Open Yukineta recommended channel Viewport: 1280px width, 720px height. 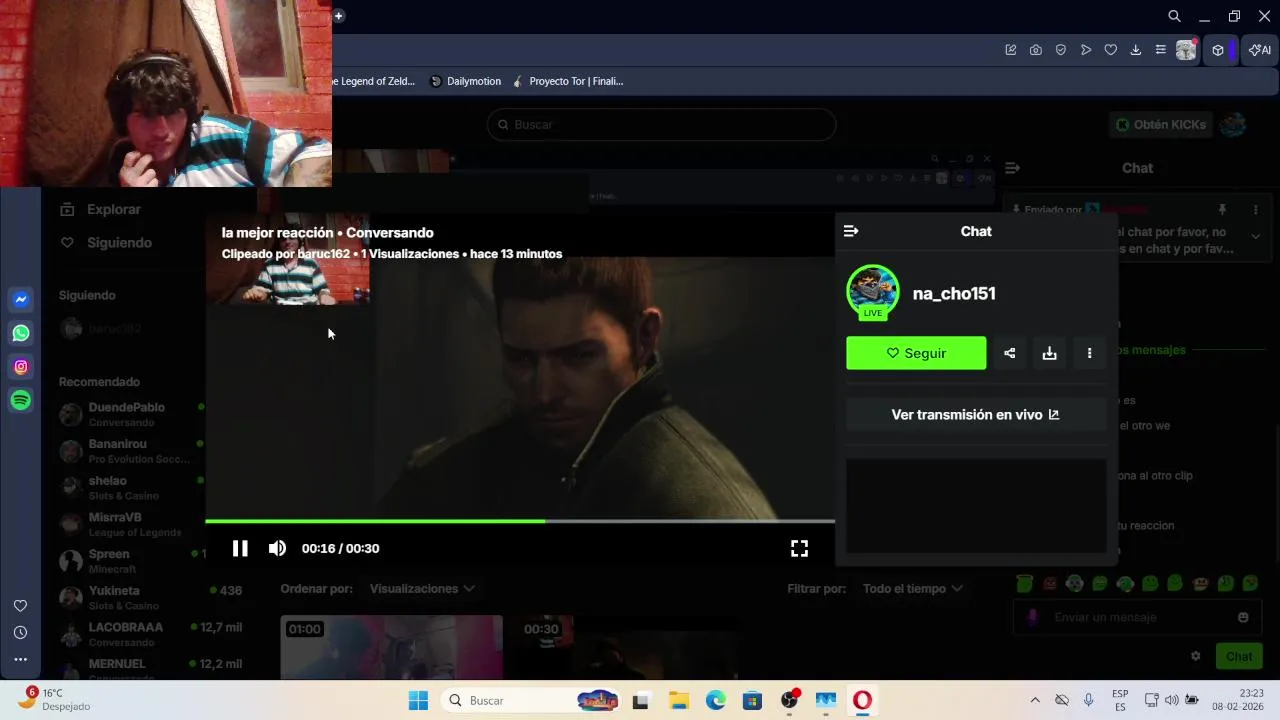(150, 597)
